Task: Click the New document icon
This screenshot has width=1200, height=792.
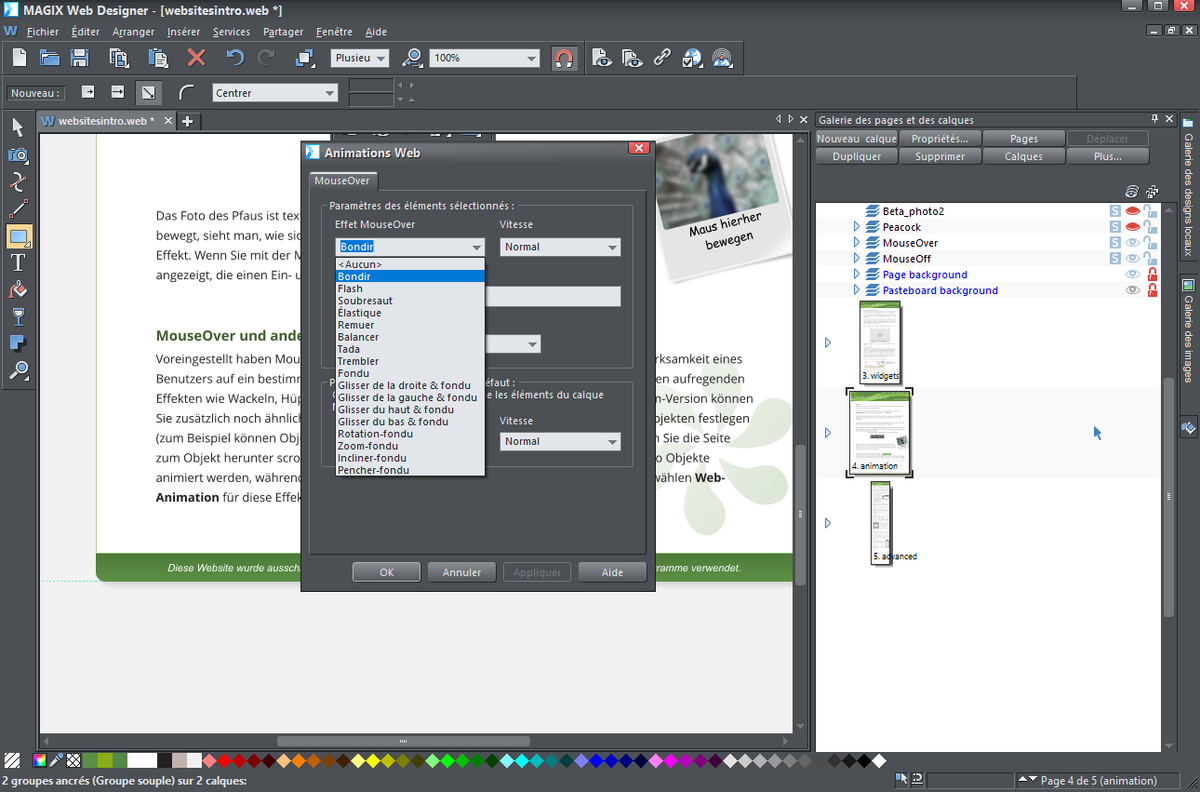Action: (18, 58)
